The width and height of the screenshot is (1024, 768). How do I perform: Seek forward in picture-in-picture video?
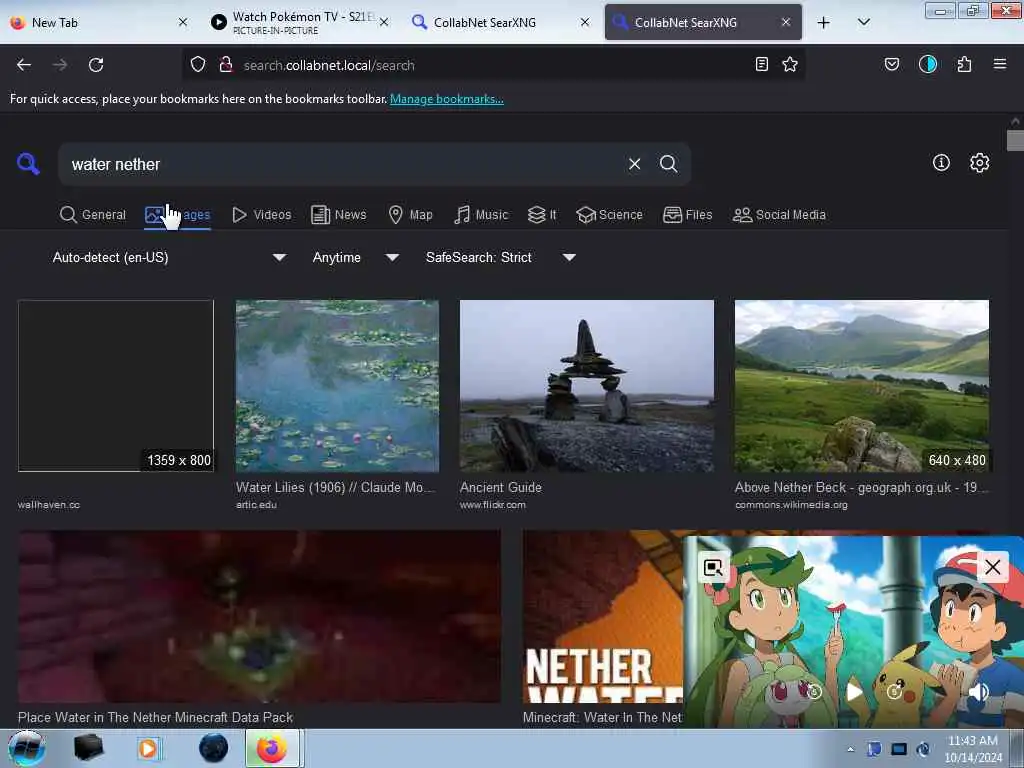click(894, 692)
